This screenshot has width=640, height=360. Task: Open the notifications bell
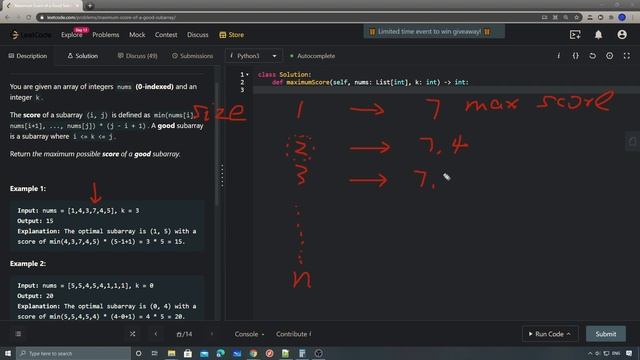598,35
